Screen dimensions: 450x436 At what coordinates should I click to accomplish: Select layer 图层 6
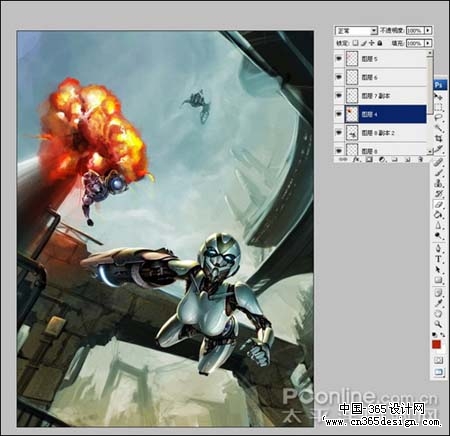pyautogui.click(x=380, y=77)
